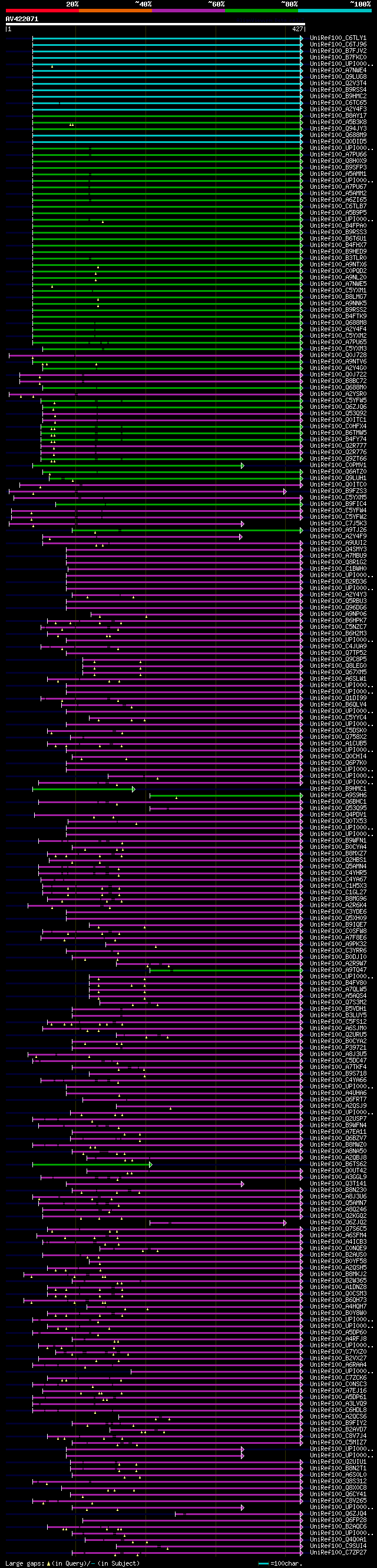The width and height of the screenshot is (377, 1568).
Task: Select the UniRef100_B0CYA4 label
Action: (338, 847)
